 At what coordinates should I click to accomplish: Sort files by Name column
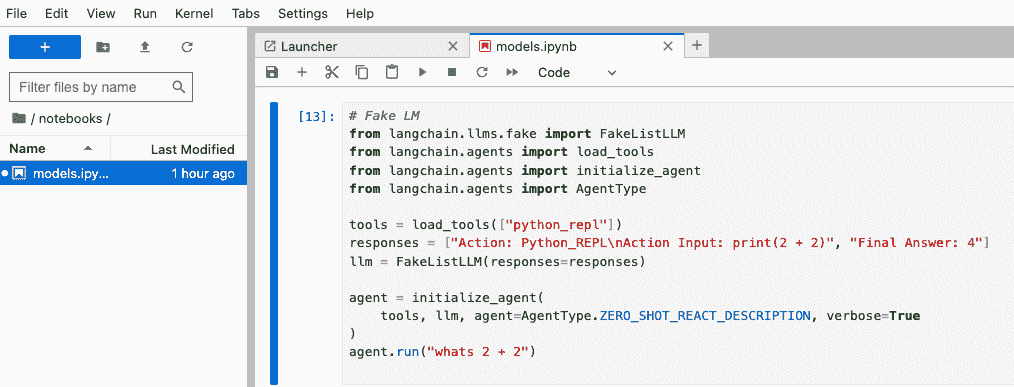tap(55, 149)
